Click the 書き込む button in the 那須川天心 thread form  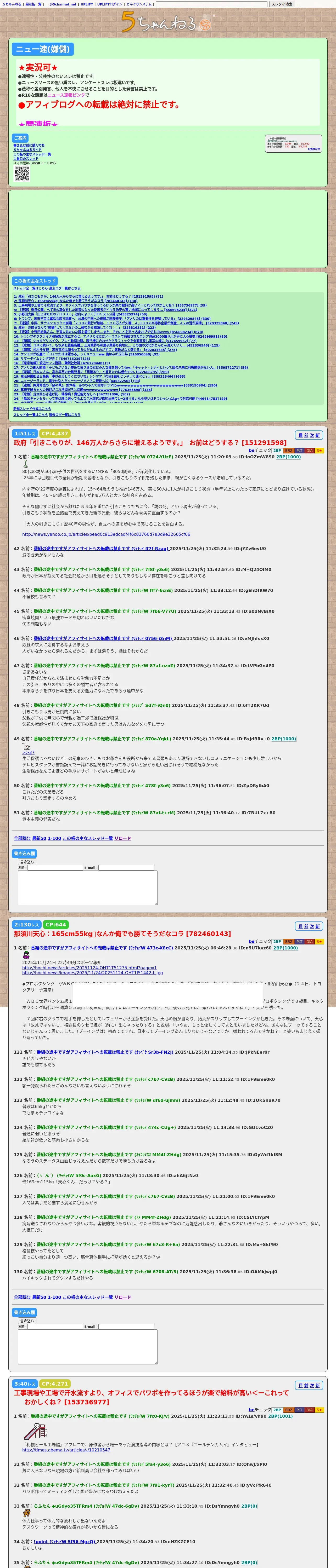27,1321
